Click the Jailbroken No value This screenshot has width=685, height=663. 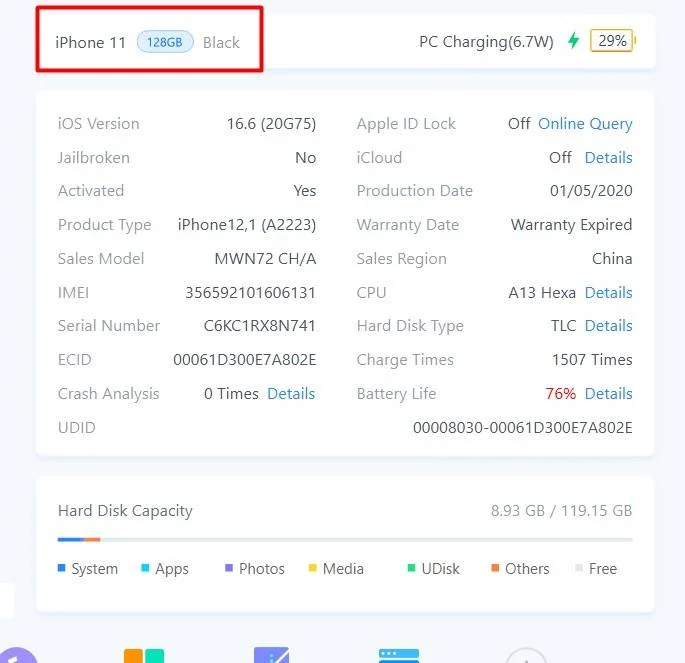305,157
